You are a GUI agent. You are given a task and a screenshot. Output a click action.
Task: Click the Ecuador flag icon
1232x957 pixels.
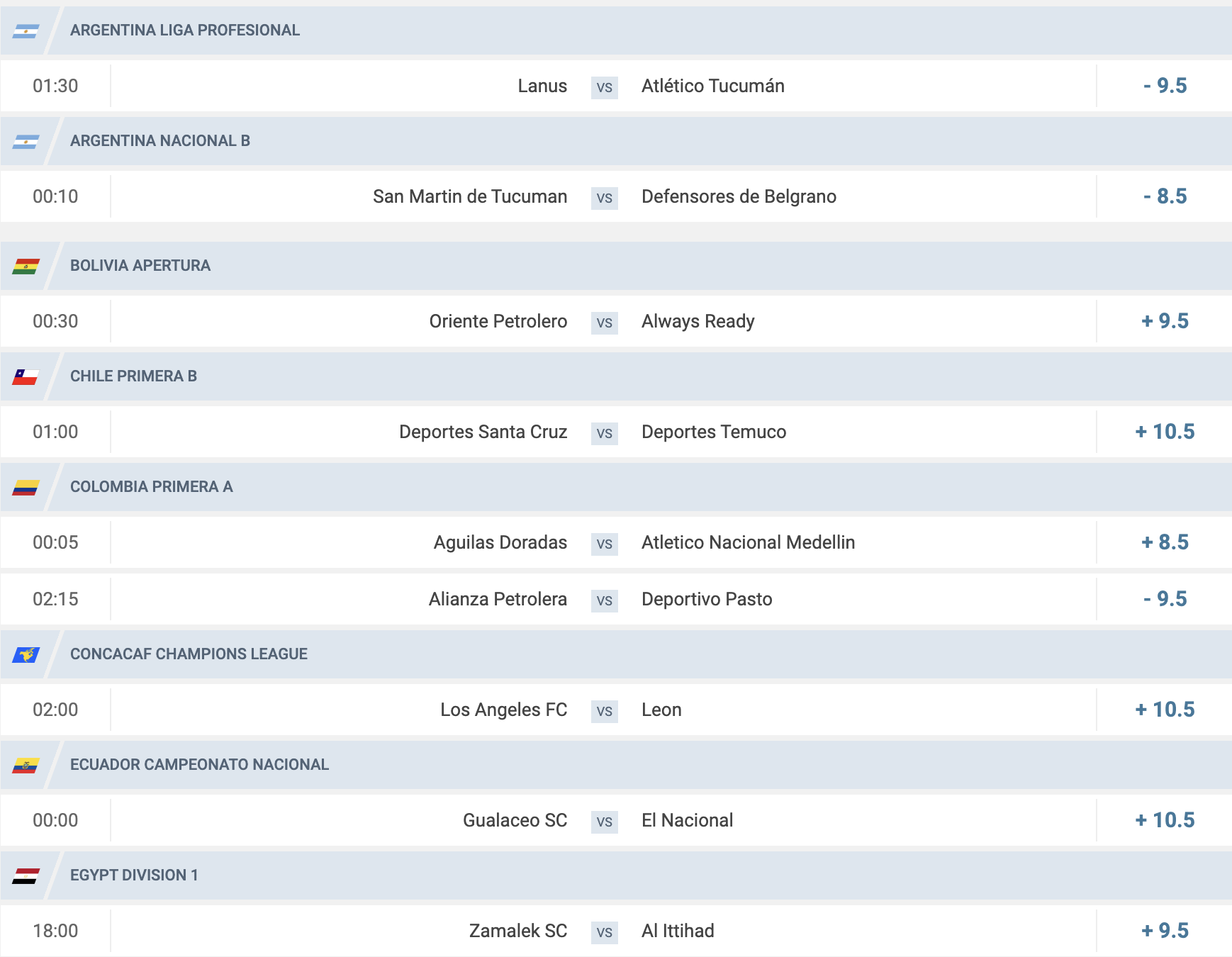[26, 765]
